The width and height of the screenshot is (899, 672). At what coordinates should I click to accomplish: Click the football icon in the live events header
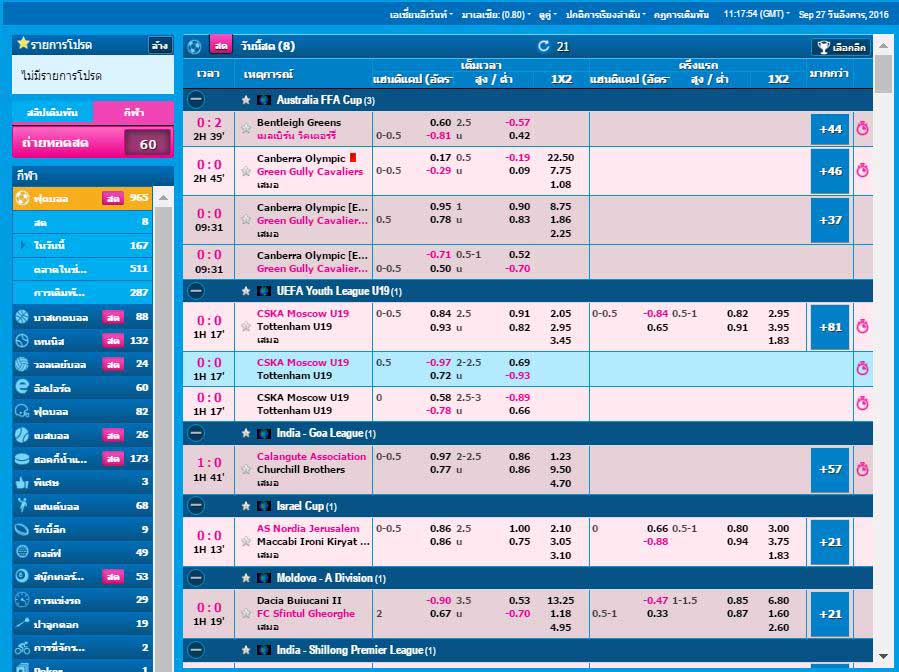194,46
